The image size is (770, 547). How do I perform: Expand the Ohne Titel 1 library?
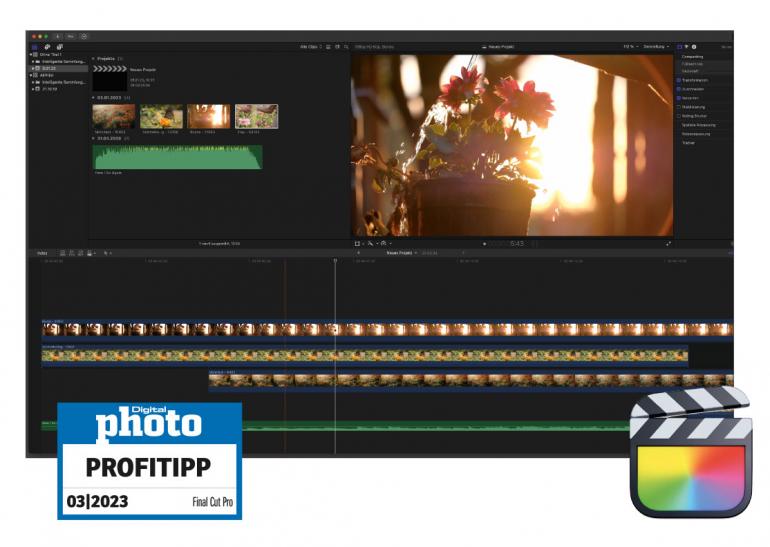click(x=31, y=55)
